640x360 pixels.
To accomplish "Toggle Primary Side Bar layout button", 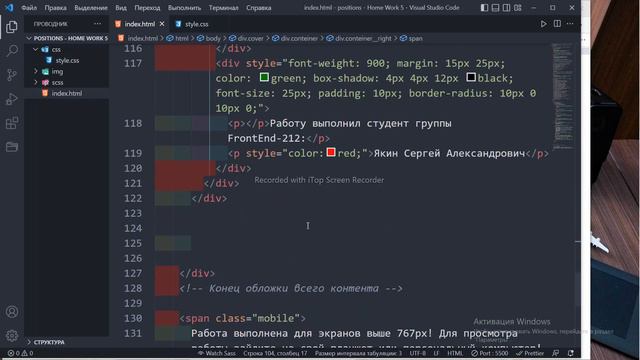I will pyautogui.click(x=484, y=8).
